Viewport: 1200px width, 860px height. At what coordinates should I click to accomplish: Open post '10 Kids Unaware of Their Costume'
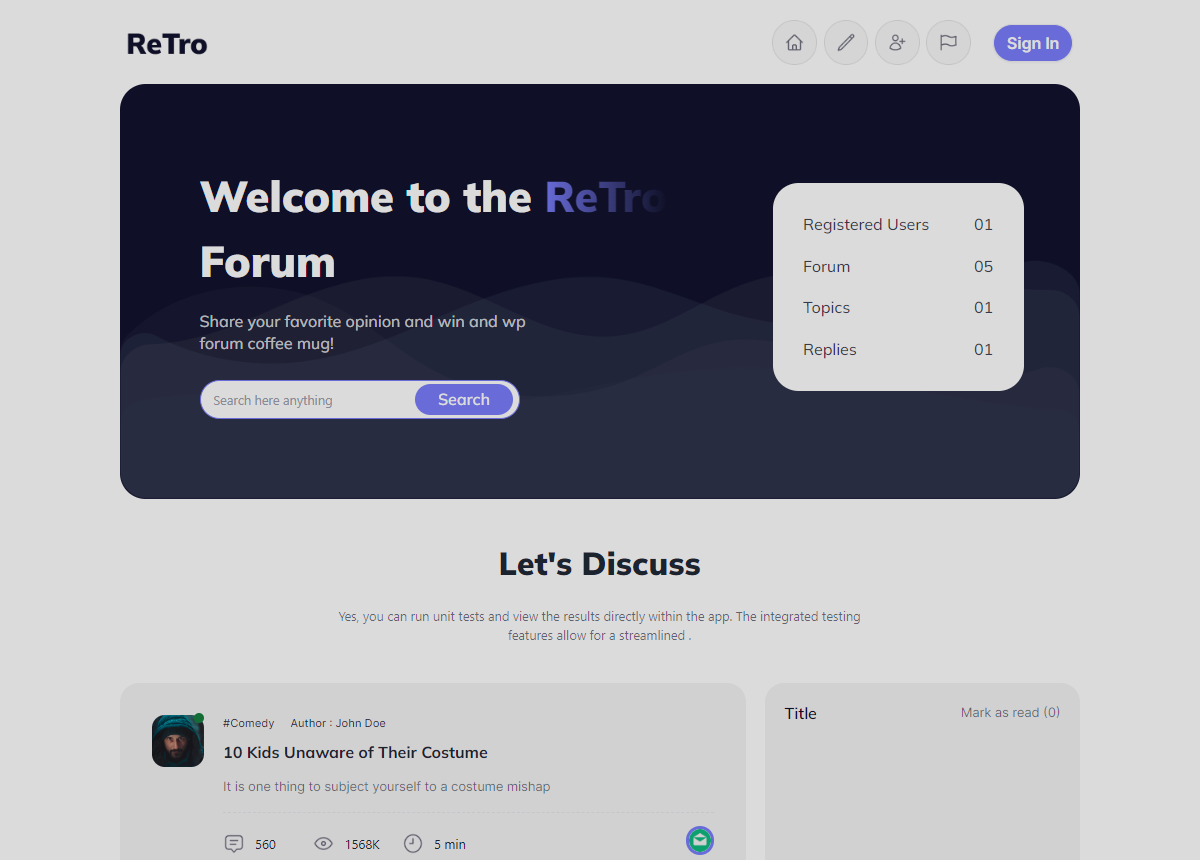point(355,752)
